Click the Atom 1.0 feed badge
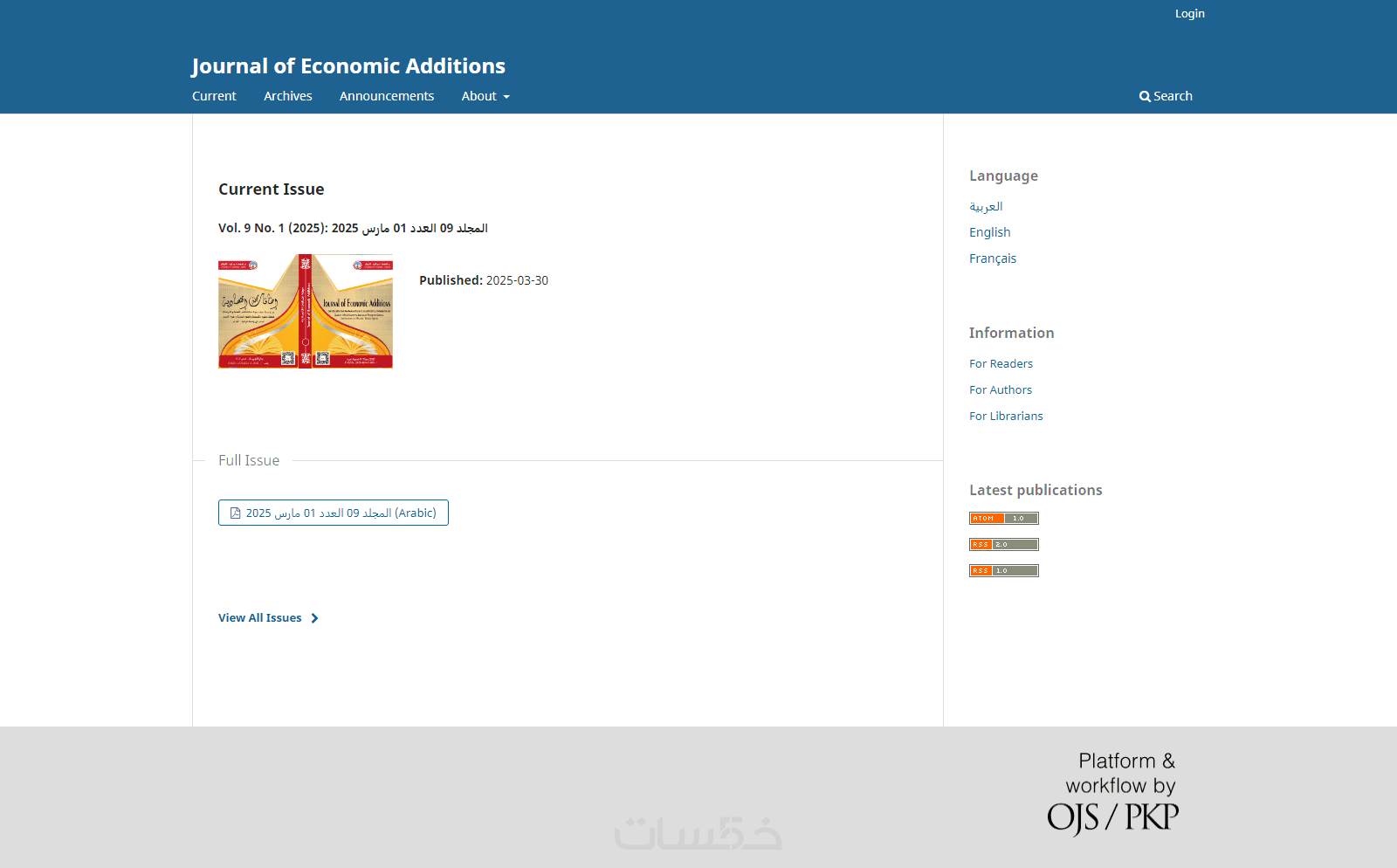The width and height of the screenshot is (1397, 868). point(1003,518)
